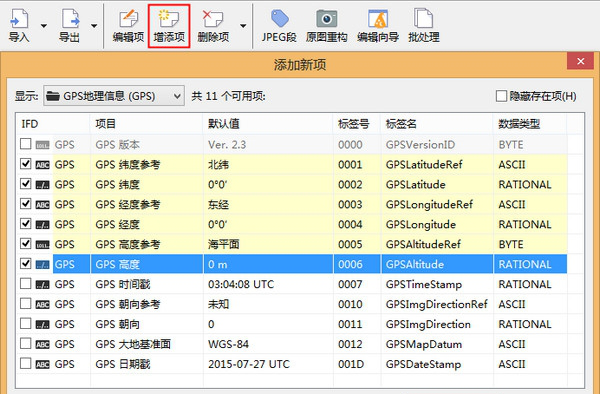This screenshot has width=600, height=409.
Task: Toggle the 隐藏存在项(H) checkbox
Action: 501,96
